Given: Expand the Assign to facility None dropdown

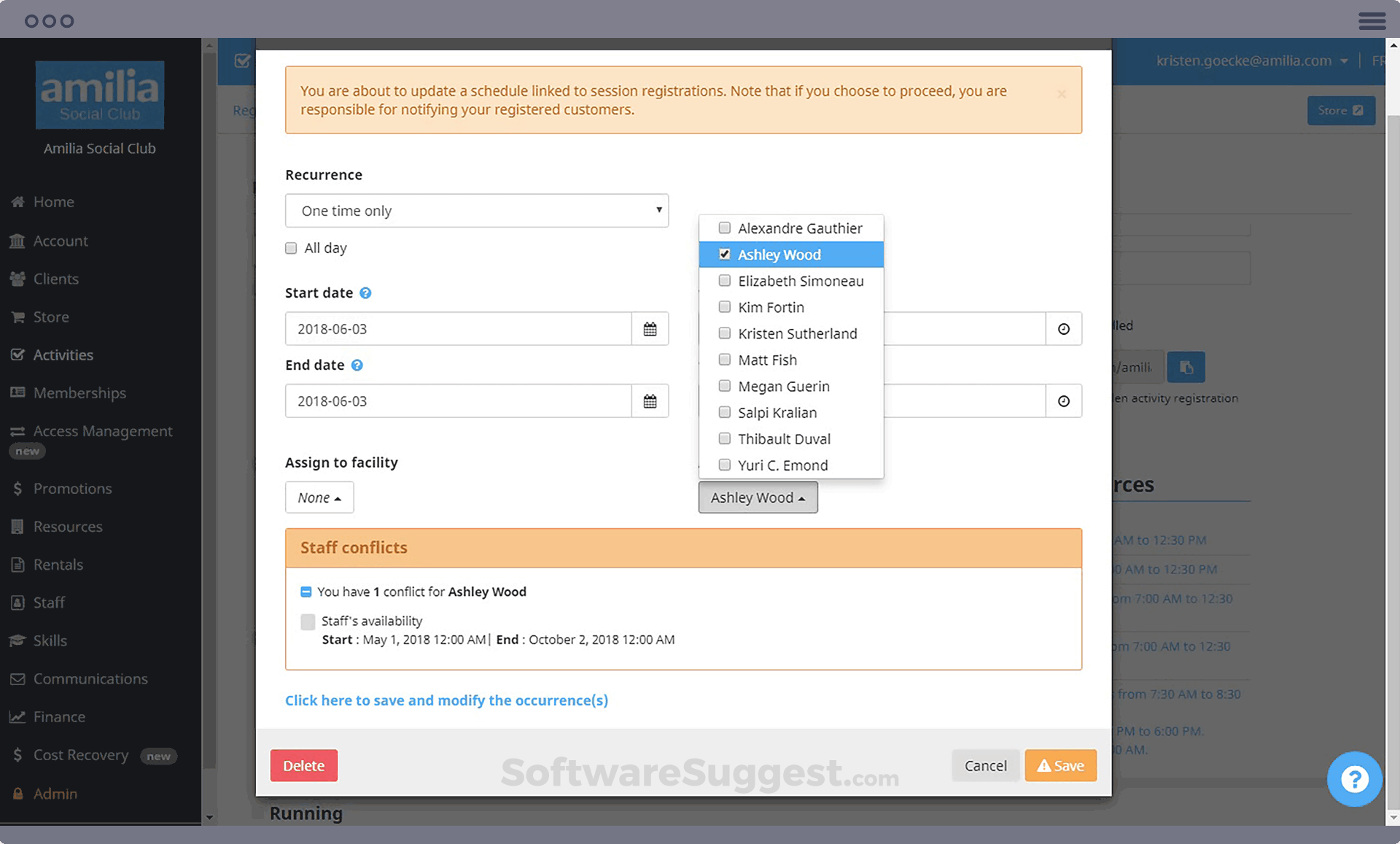Looking at the screenshot, I should click(319, 498).
